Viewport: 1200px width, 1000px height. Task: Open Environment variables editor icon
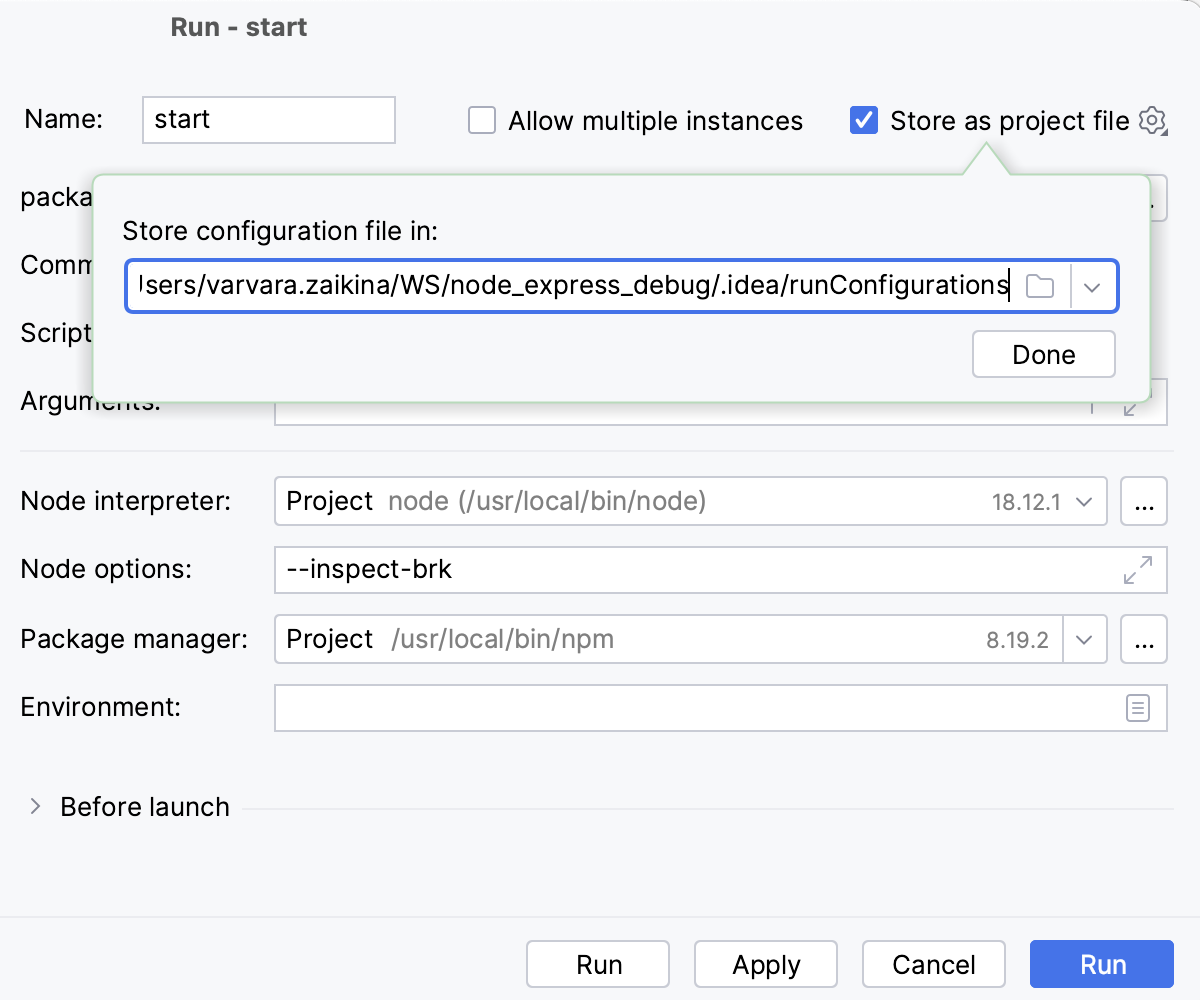click(1137, 707)
